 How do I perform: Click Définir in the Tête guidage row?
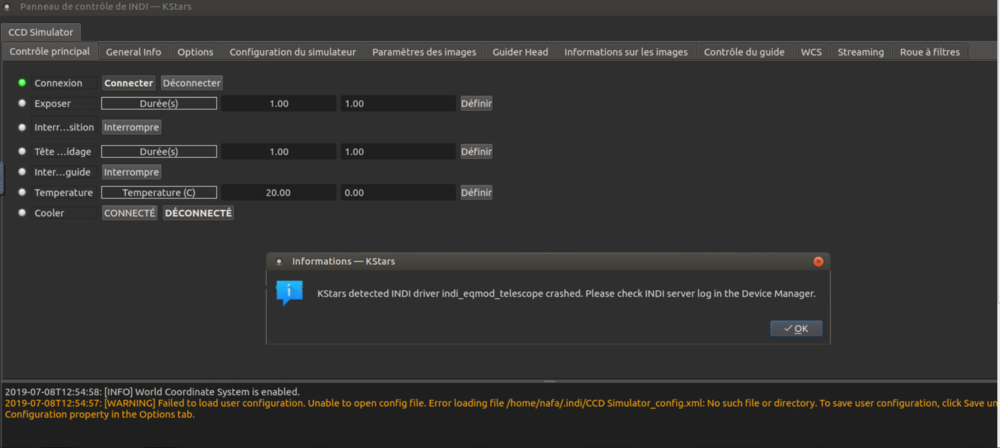pyautogui.click(x=476, y=152)
